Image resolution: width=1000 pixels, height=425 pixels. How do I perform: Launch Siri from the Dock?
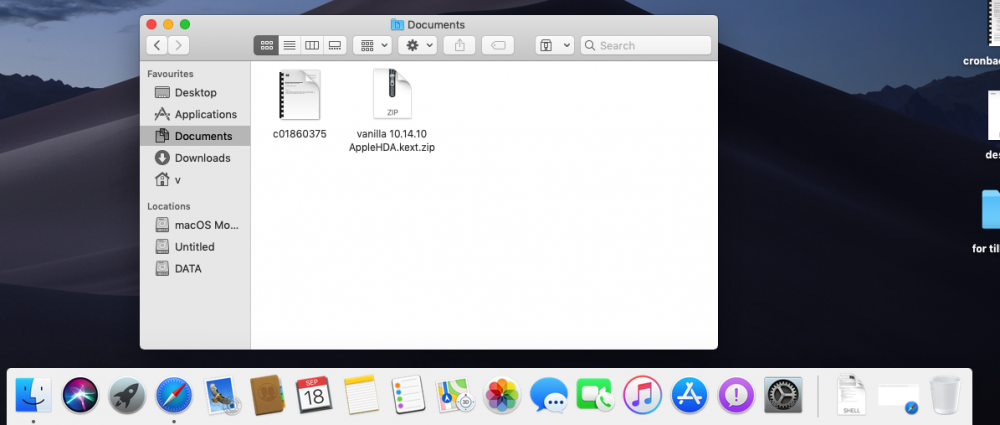coord(80,395)
